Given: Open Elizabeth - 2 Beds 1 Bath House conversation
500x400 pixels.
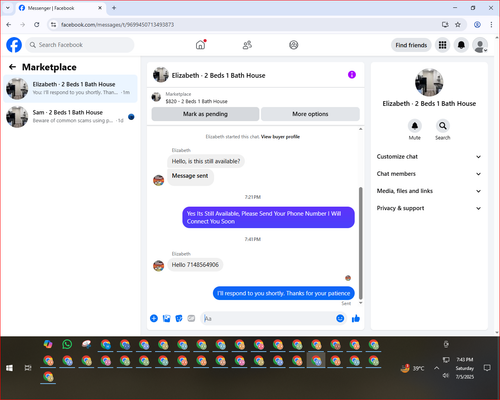Looking at the screenshot, I should [70, 89].
